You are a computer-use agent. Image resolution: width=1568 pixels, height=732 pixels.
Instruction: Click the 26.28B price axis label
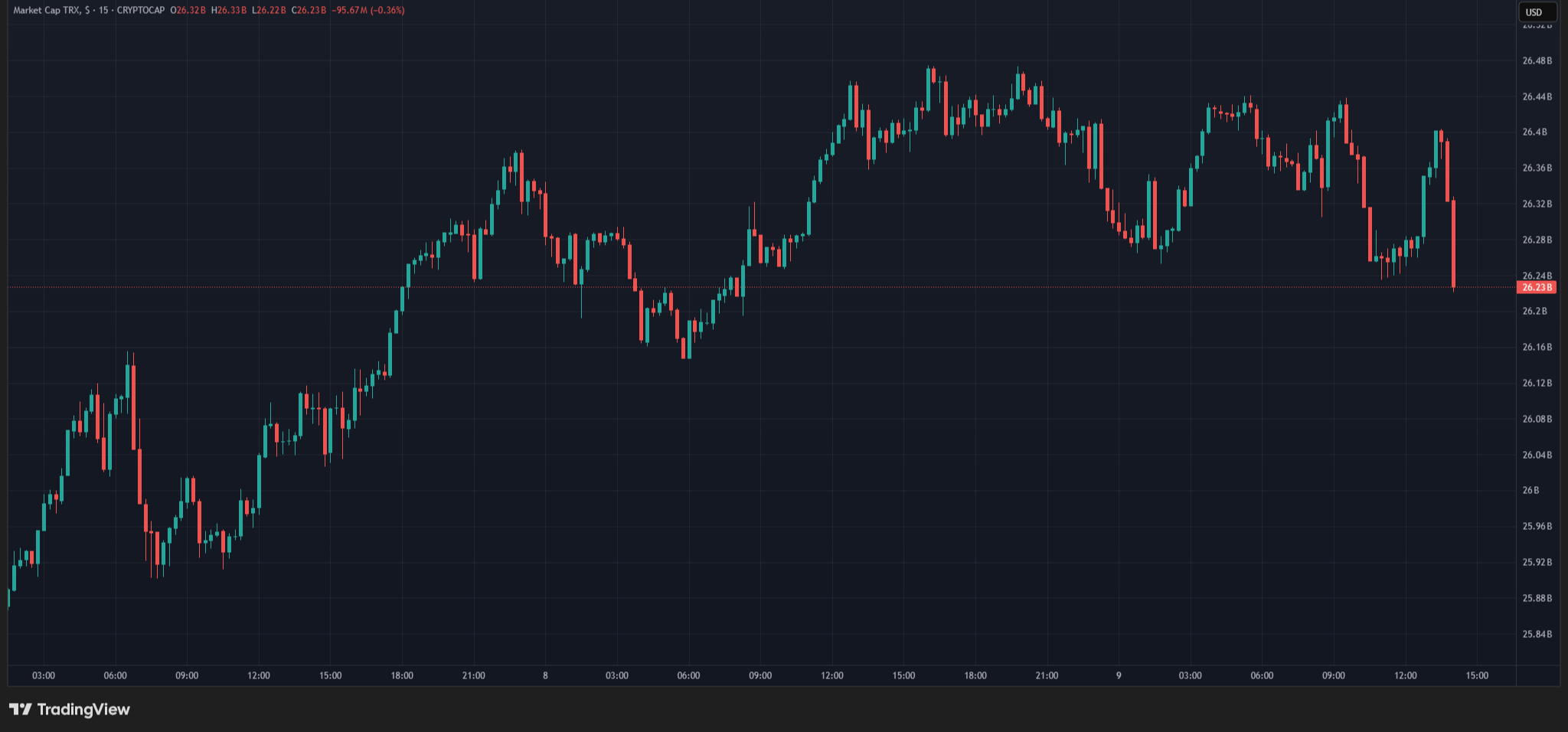click(x=1537, y=240)
